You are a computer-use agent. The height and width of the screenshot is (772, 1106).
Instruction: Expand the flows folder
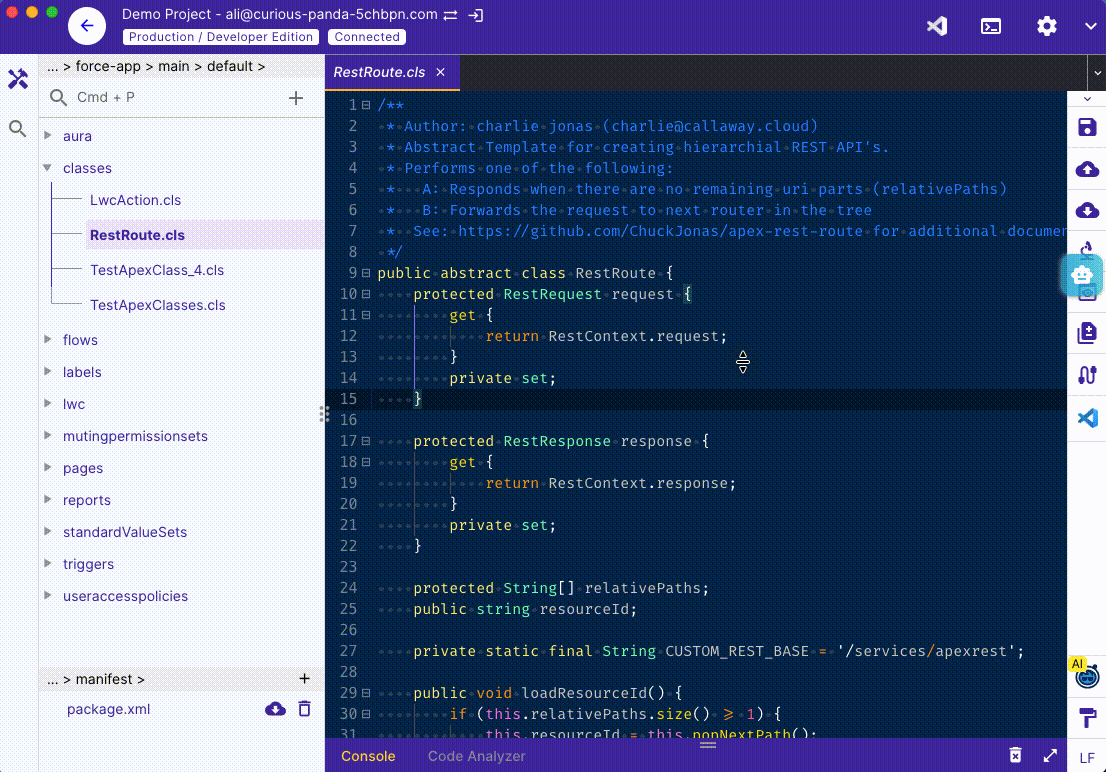[48, 339]
